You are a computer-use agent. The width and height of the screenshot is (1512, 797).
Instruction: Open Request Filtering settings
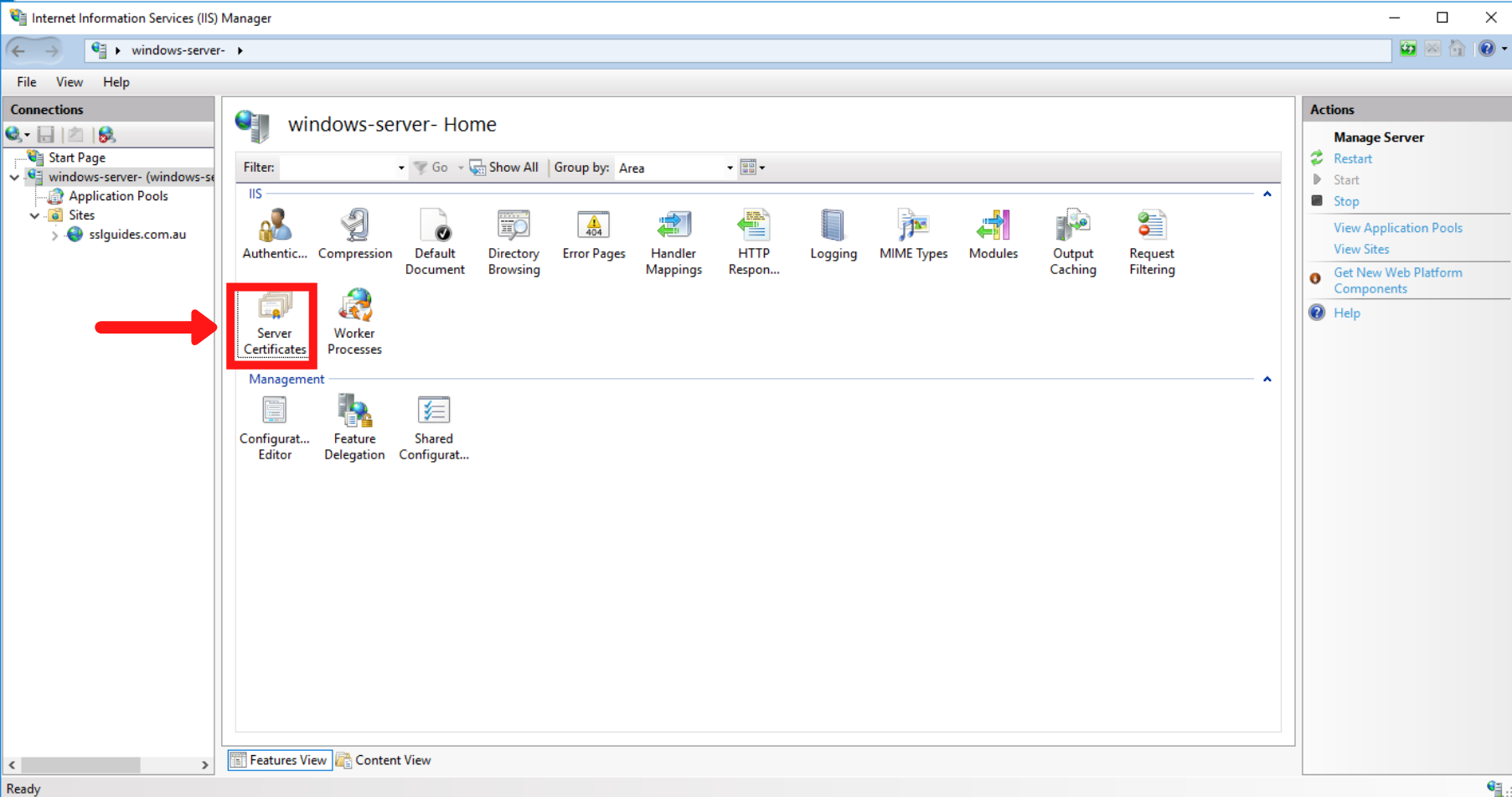pos(1151,239)
